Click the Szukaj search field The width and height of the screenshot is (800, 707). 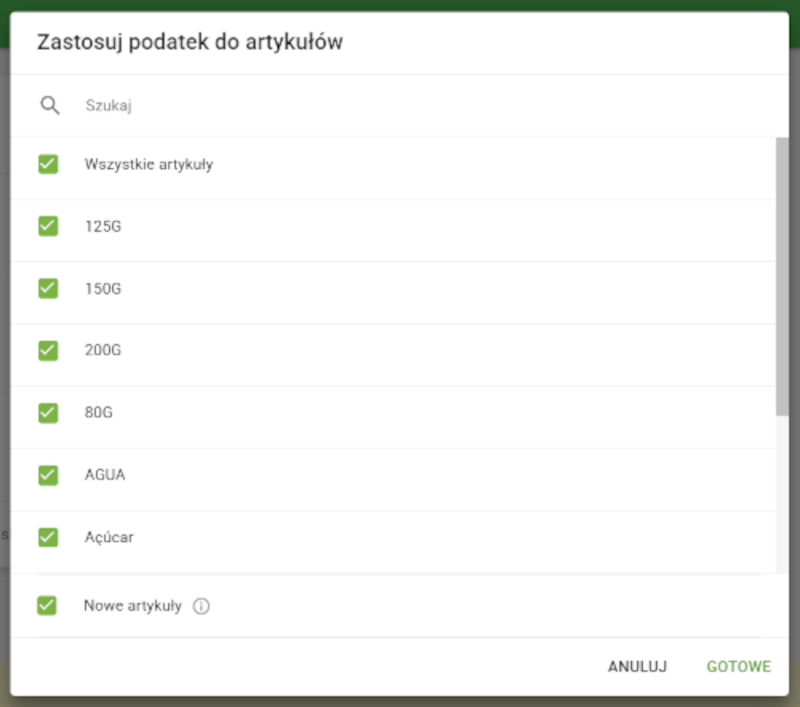click(x=150, y=104)
